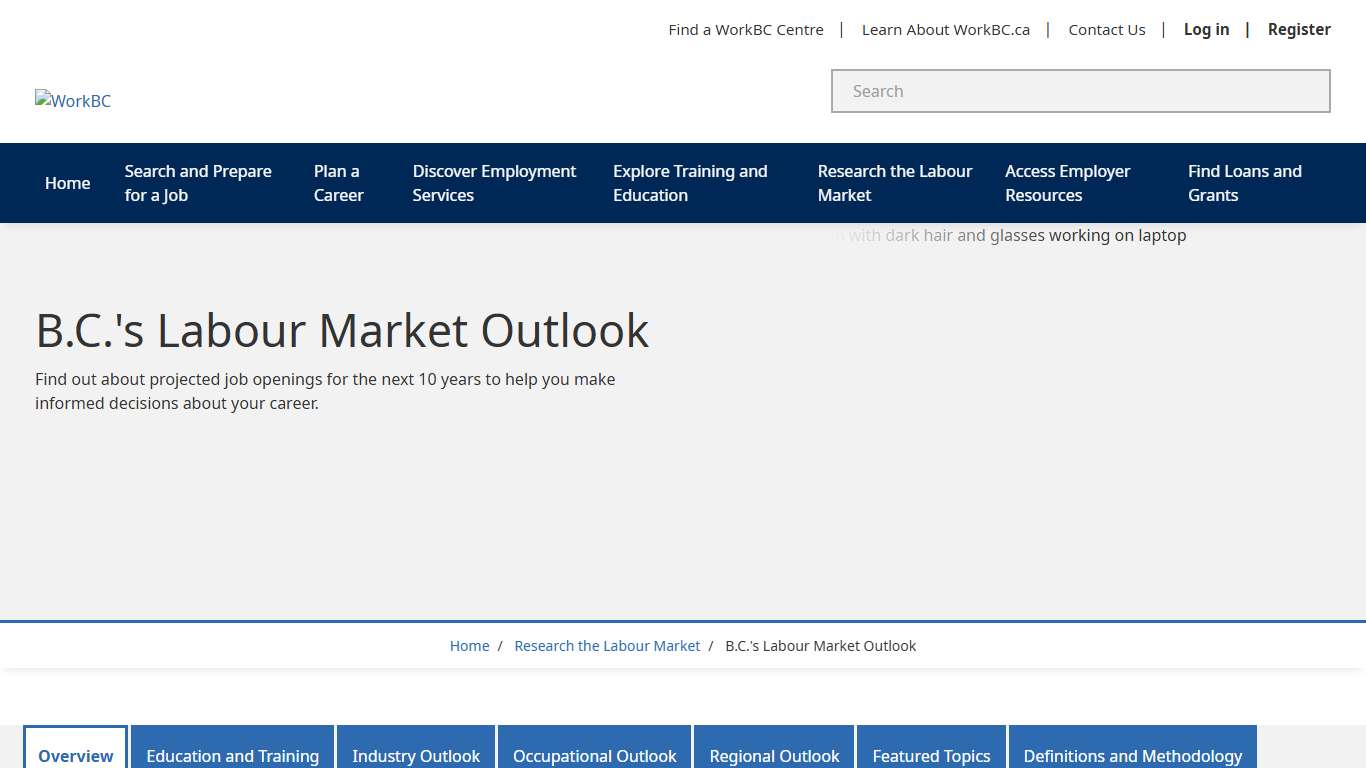Open the Search input field
1366x768 pixels.
point(1080,91)
